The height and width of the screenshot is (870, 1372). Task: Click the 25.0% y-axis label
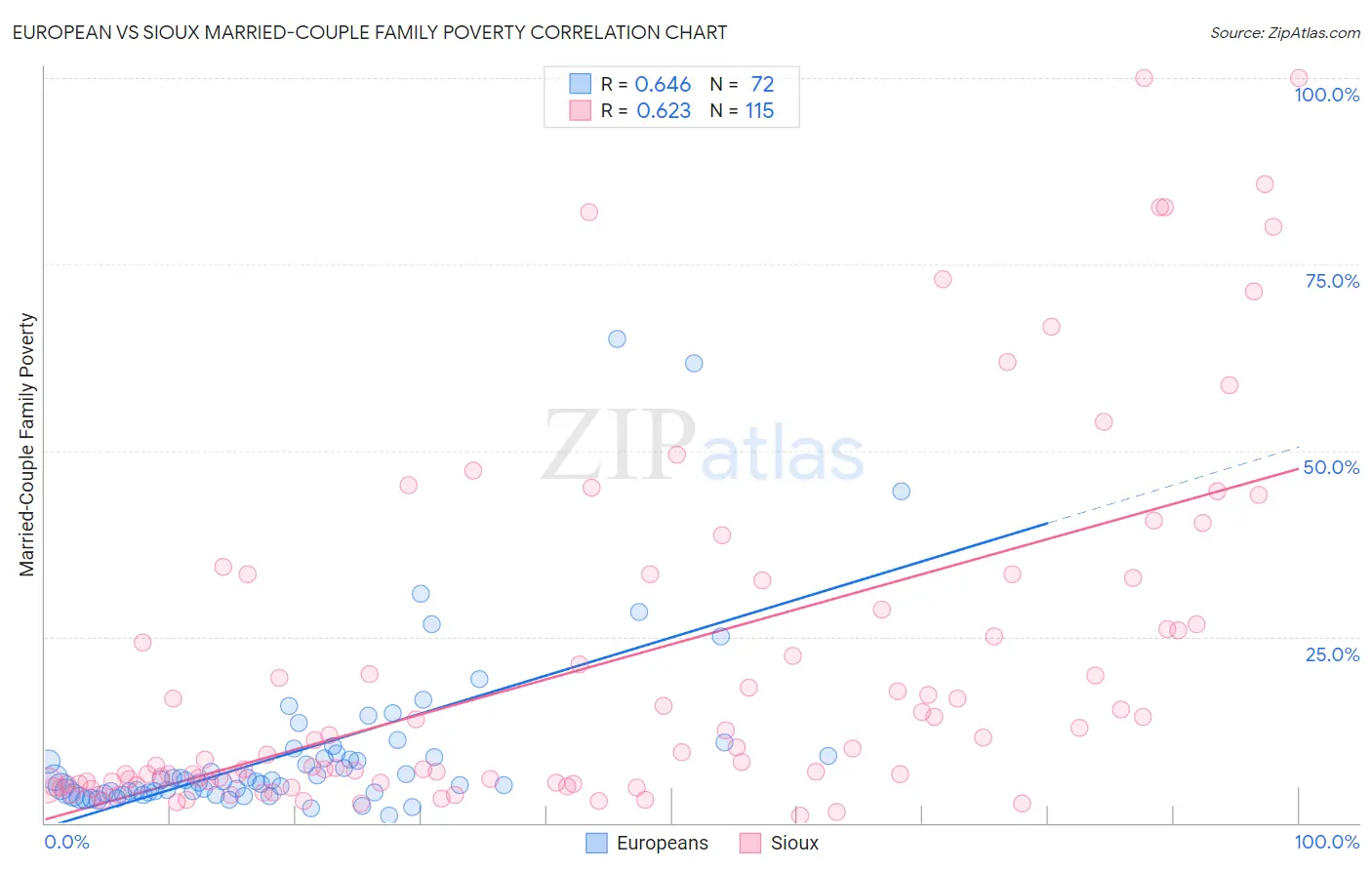[x=1332, y=654]
